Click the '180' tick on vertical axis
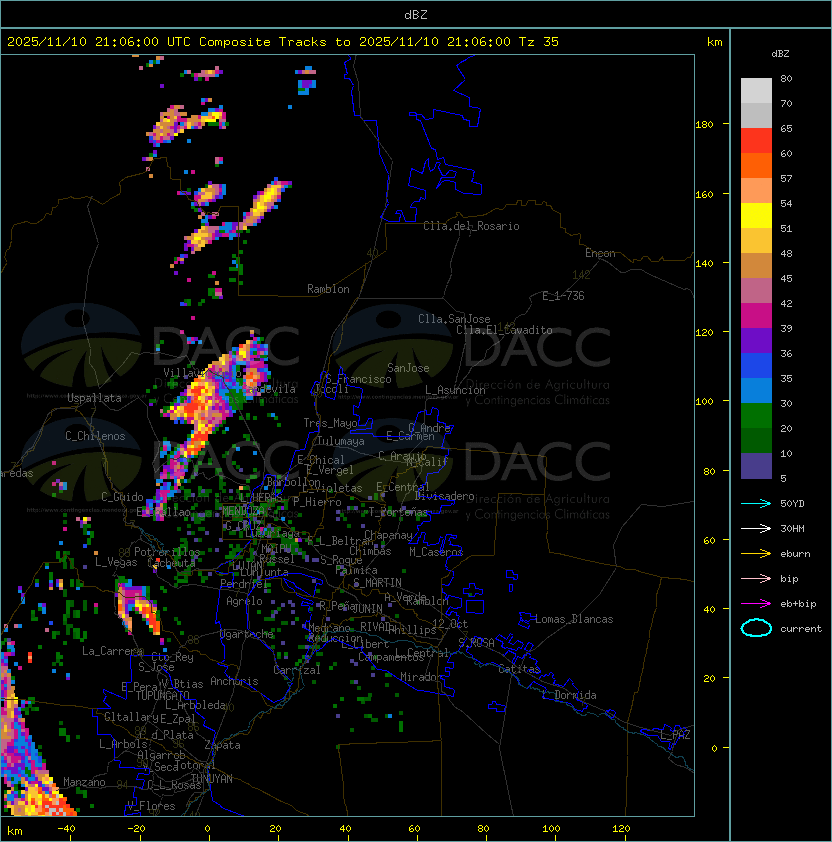The width and height of the screenshot is (832, 842). point(704,124)
